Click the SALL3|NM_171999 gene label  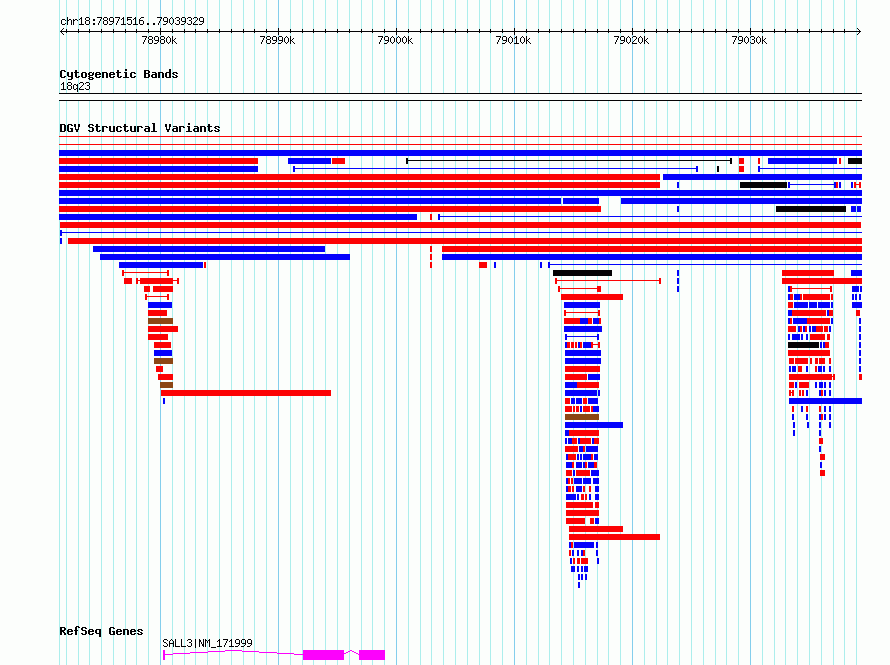[207, 643]
